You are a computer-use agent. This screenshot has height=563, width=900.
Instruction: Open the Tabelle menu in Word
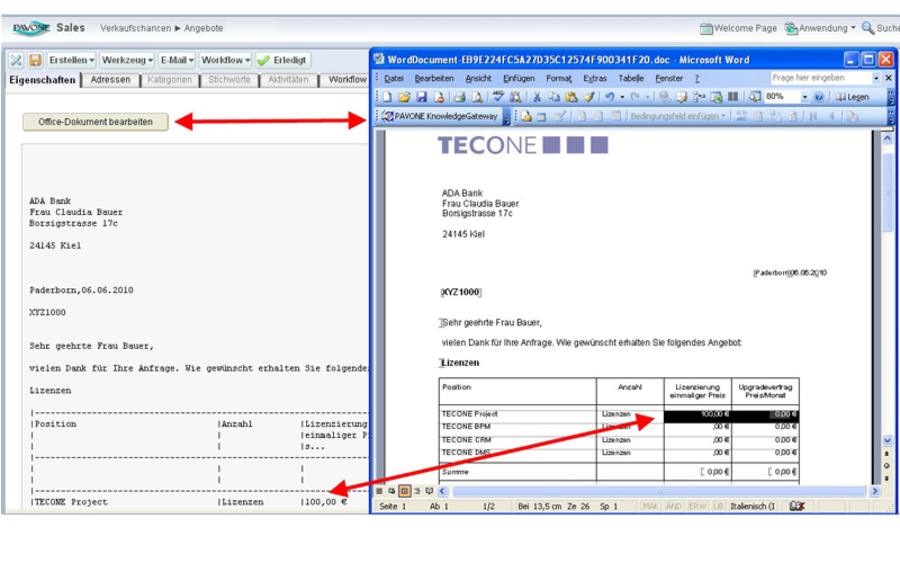point(631,78)
